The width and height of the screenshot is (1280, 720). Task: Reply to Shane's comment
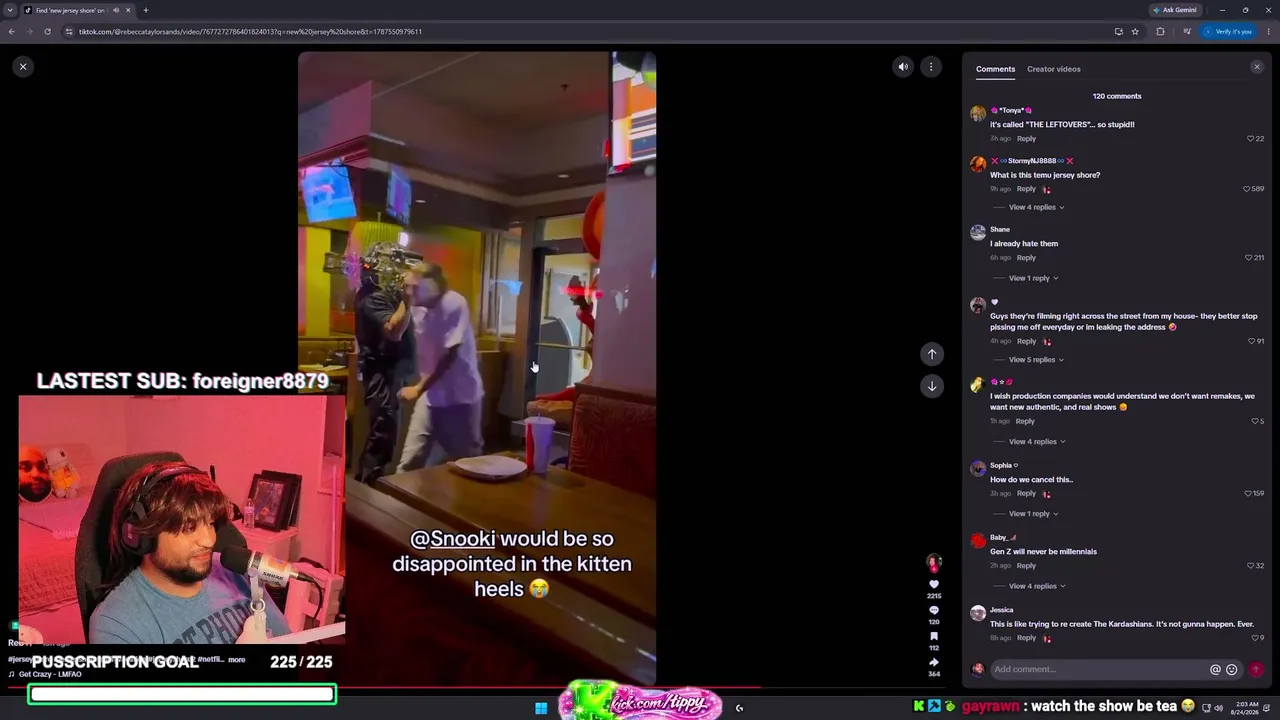coord(1026,258)
